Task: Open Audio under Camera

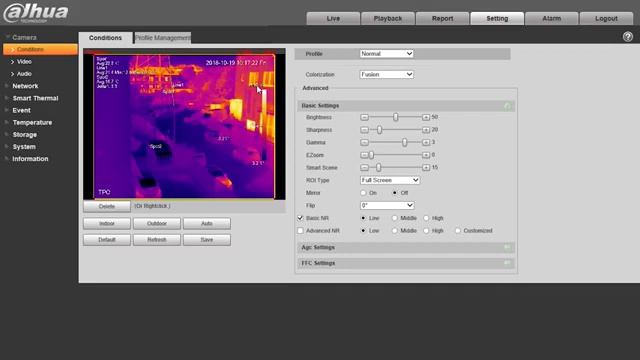Action: [24, 74]
